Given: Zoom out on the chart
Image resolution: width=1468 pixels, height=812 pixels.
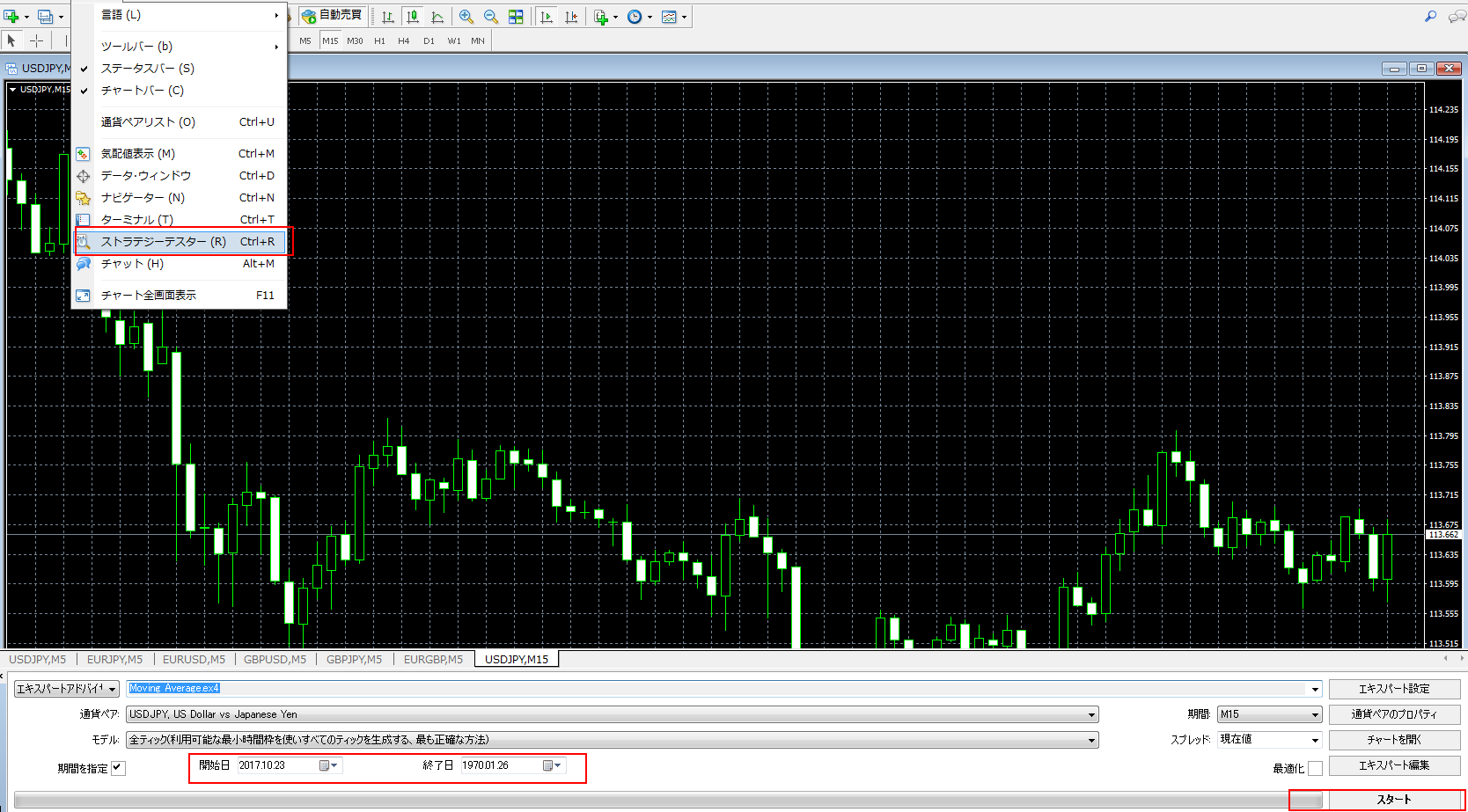Looking at the screenshot, I should point(491,16).
